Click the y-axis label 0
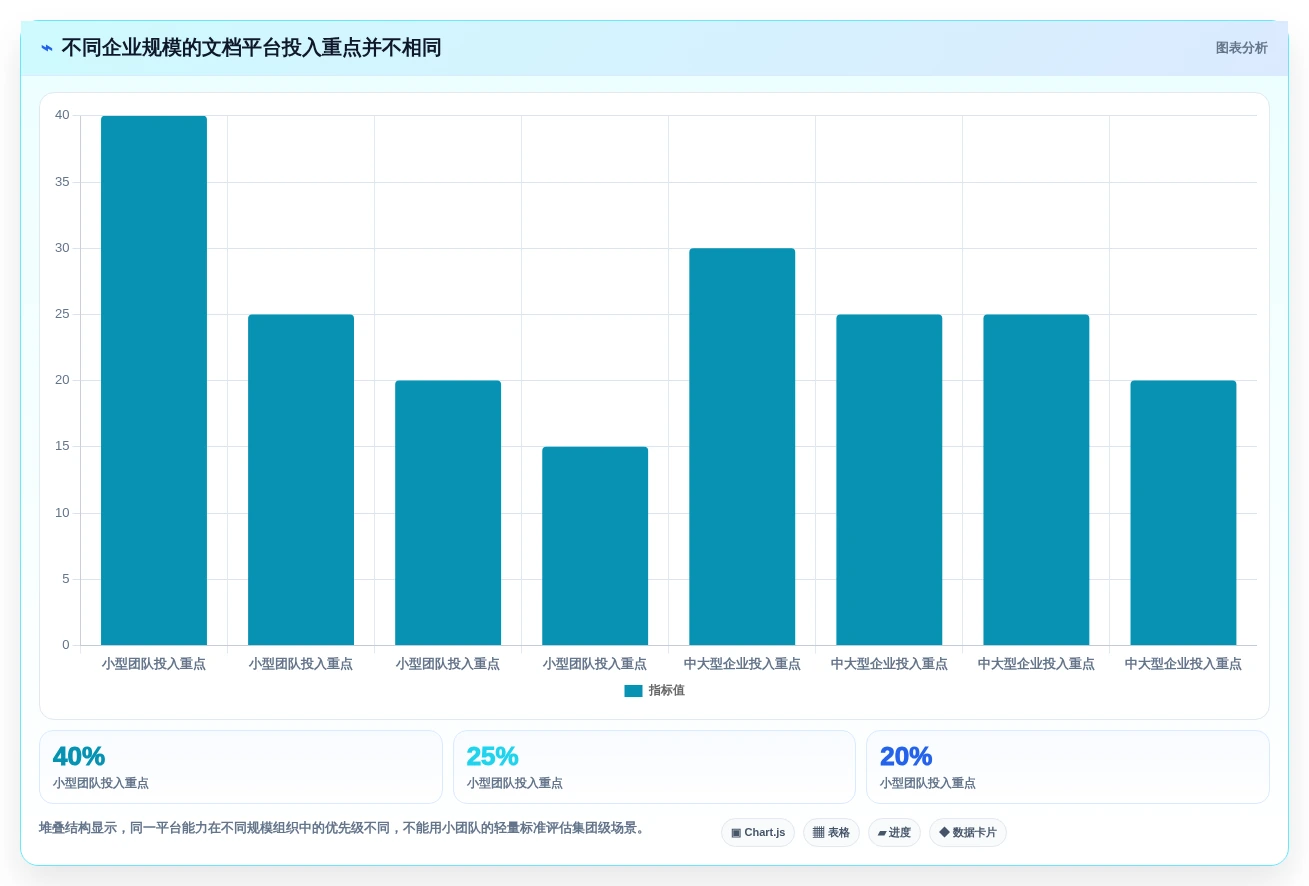Viewport: 1309px width, 886px height. point(66,645)
